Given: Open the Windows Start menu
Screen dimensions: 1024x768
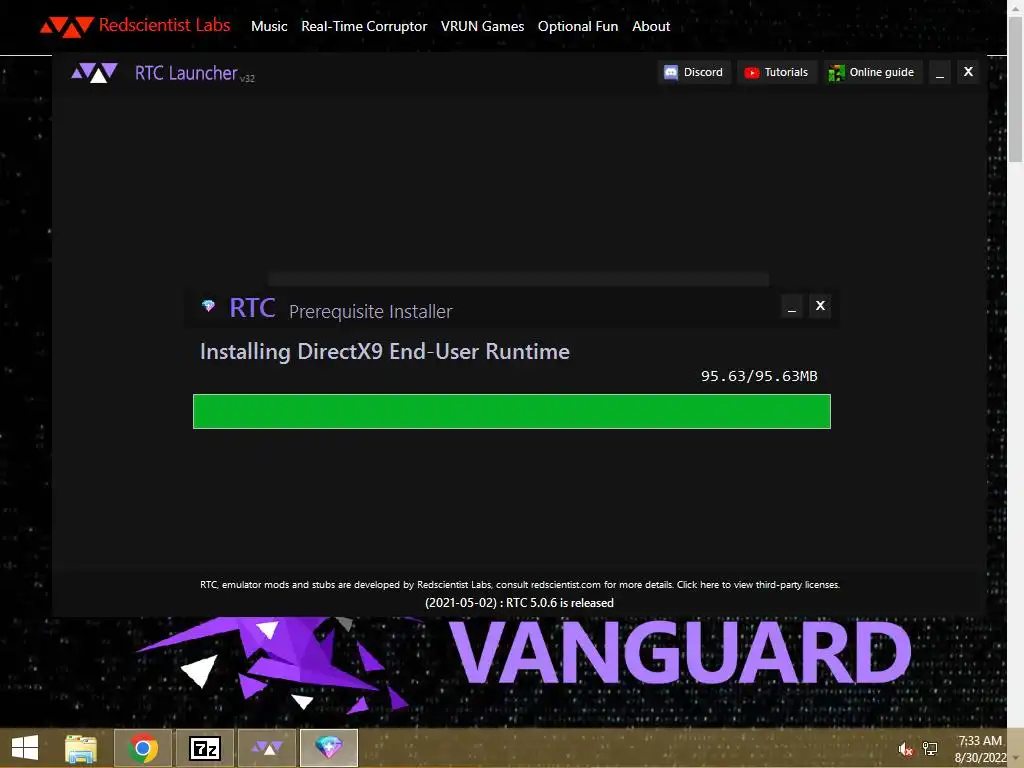Looking at the screenshot, I should click(x=25, y=748).
